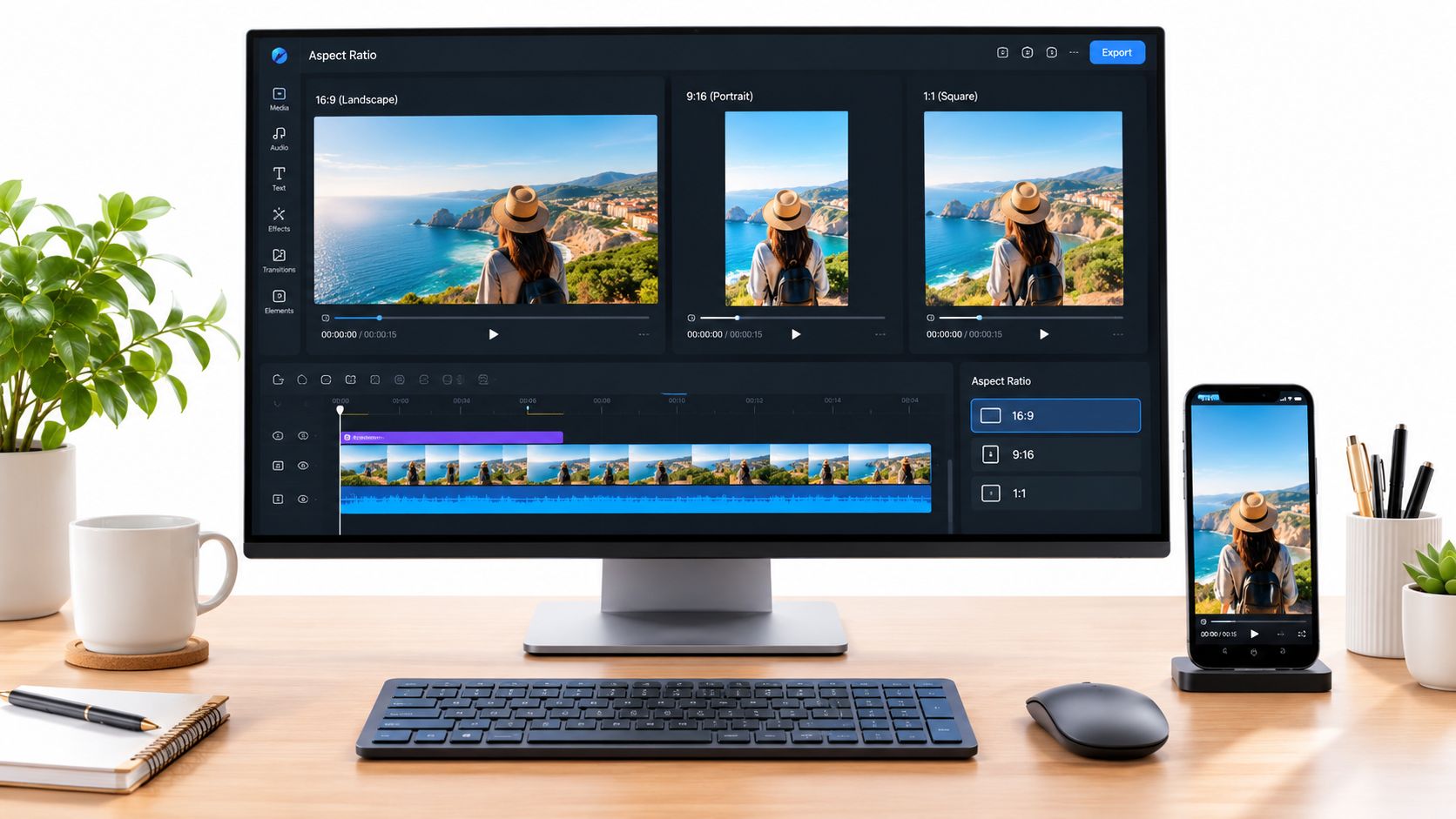The height and width of the screenshot is (819, 1456).
Task: Select the purple text clip on timeline
Action: (x=452, y=437)
